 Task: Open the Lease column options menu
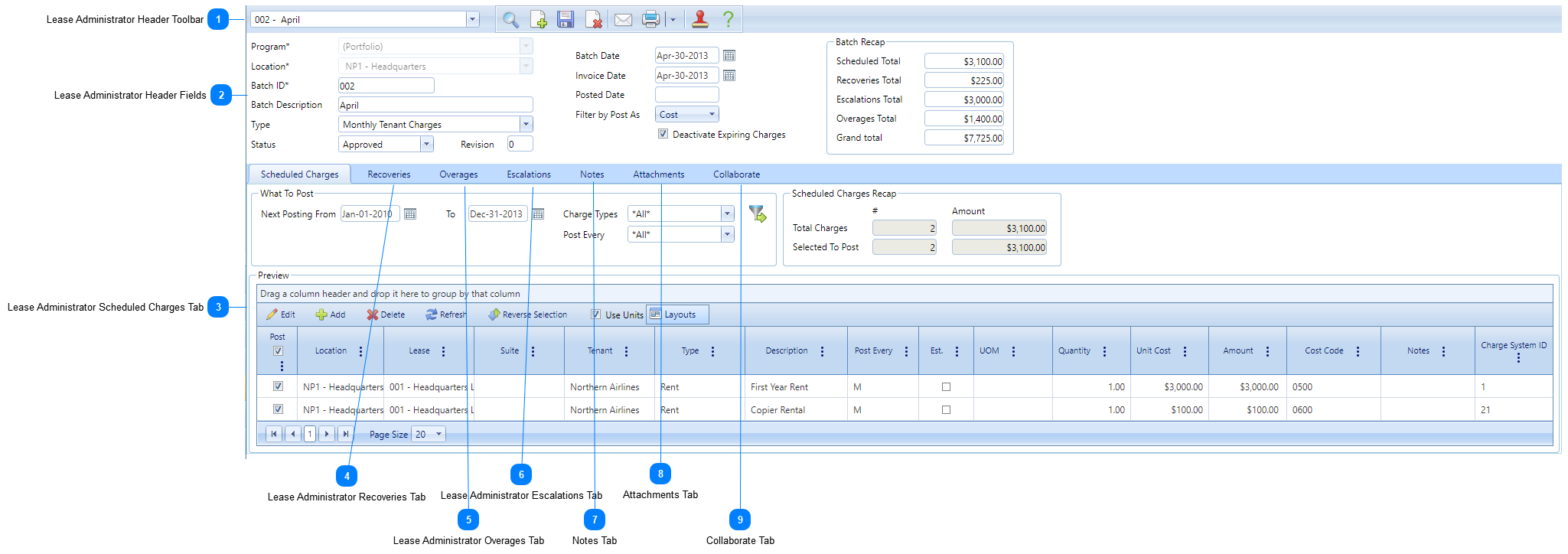443,351
